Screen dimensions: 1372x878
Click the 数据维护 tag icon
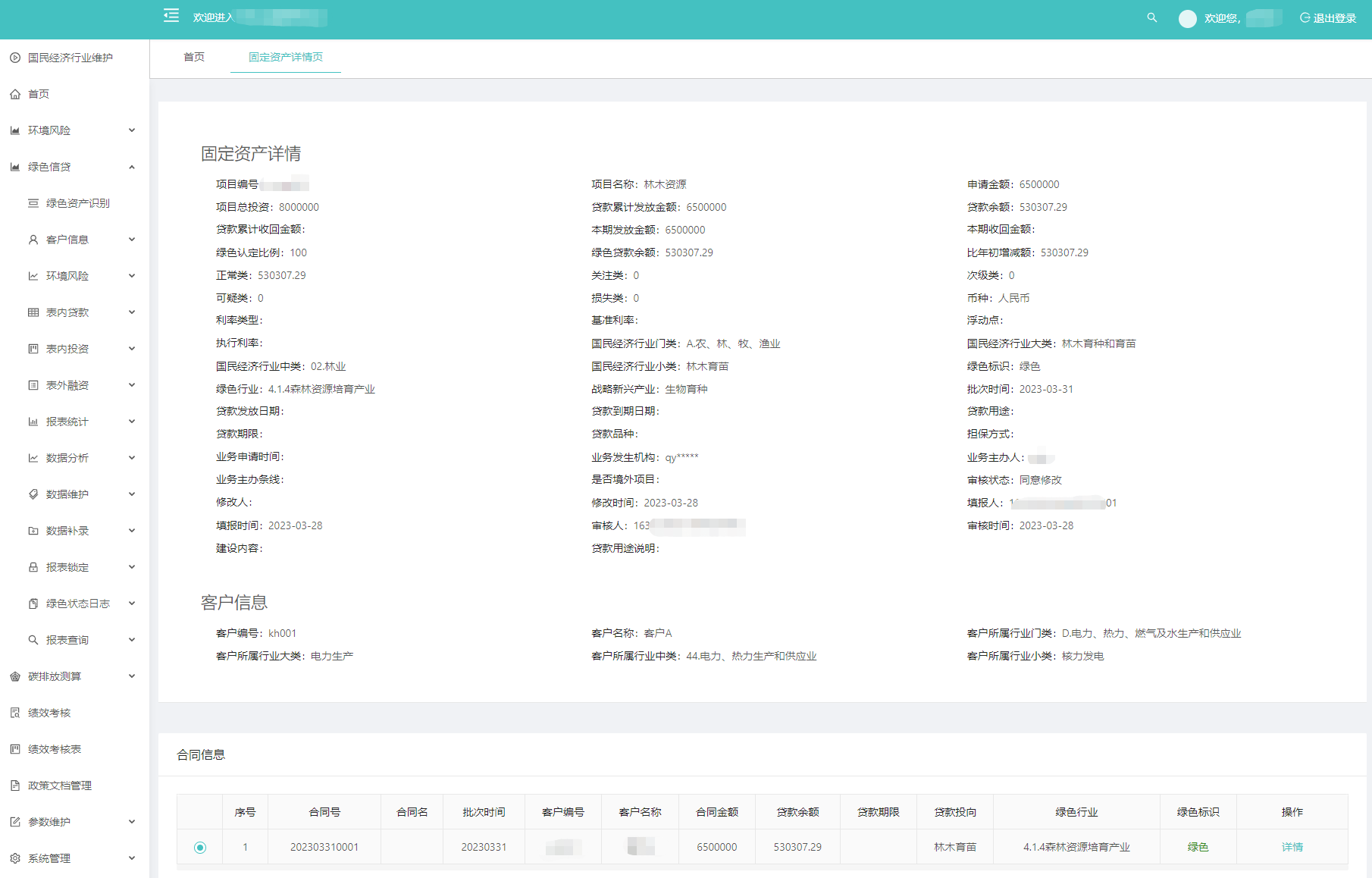click(x=33, y=494)
